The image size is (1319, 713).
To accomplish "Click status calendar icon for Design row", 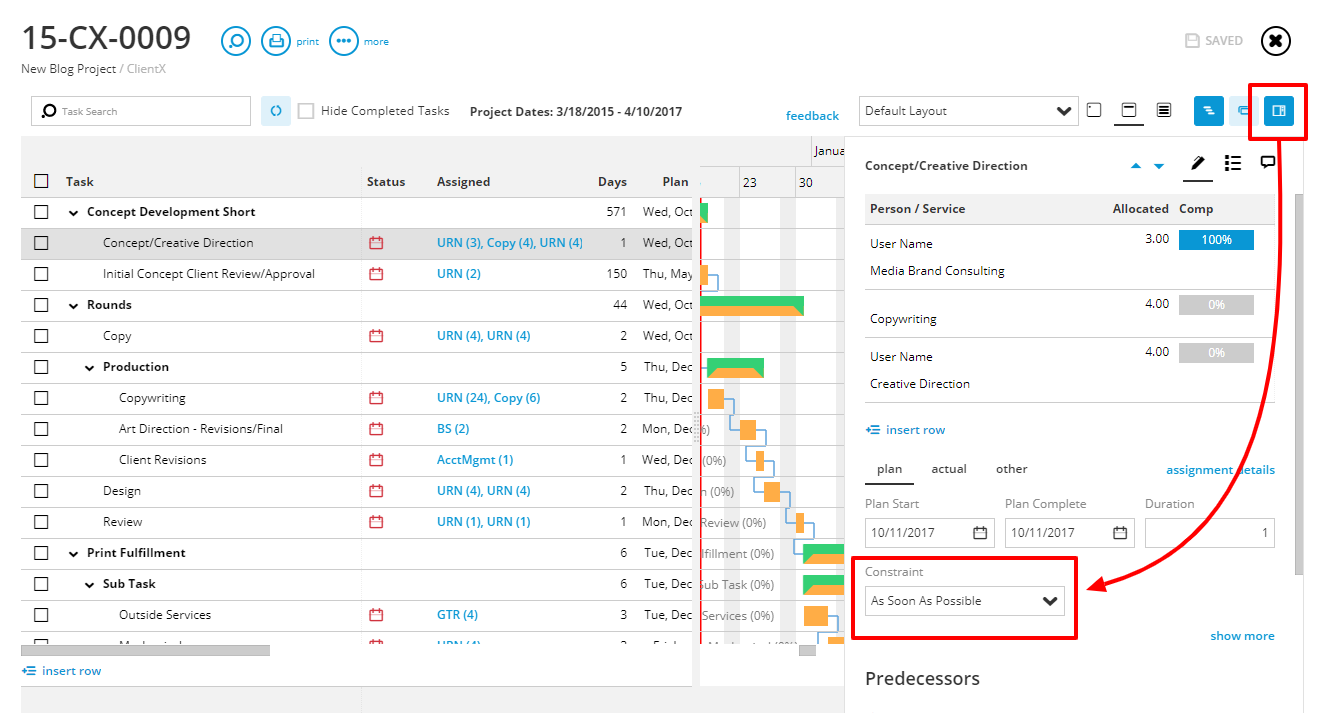I will [x=376, y=491].
